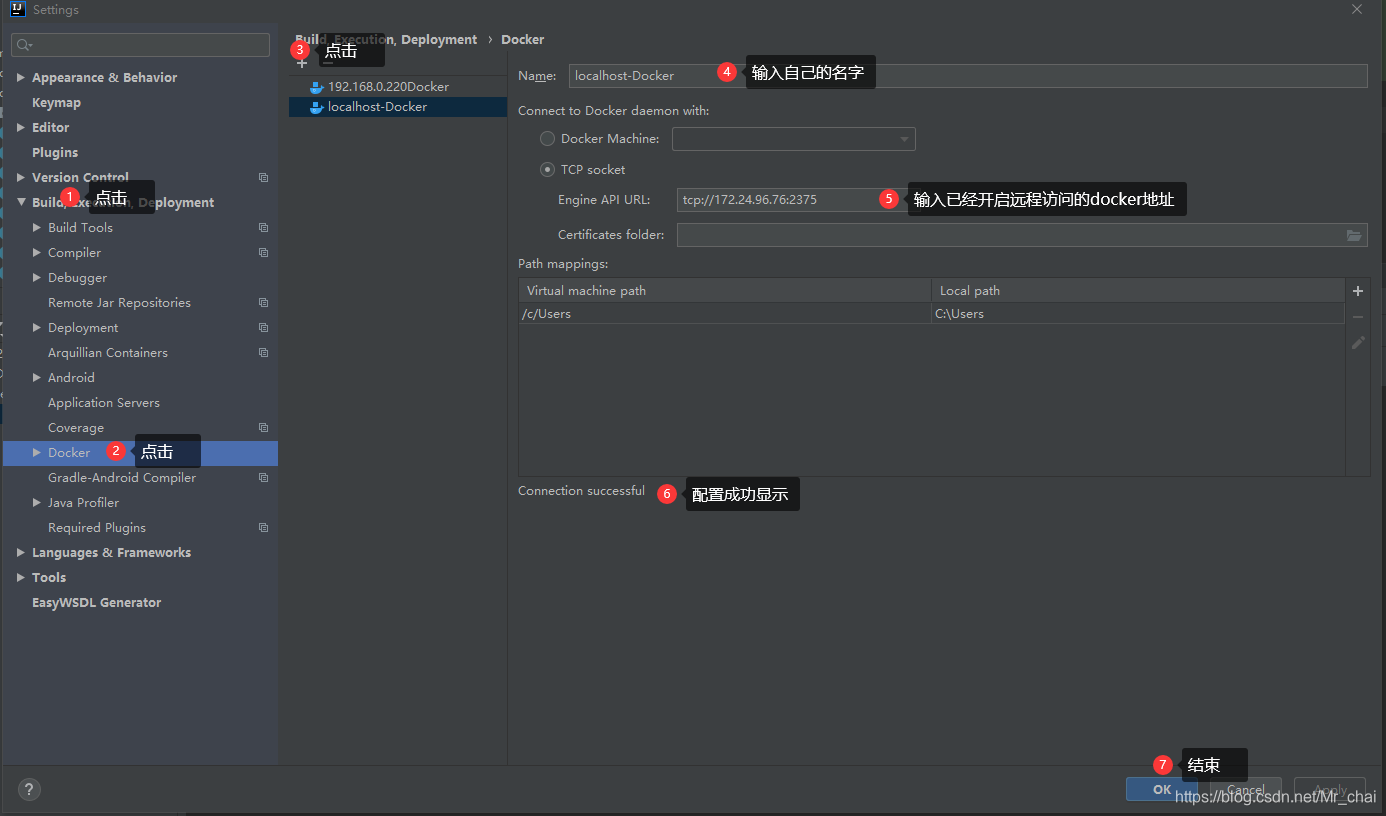
Task: Click the Local path column header
Action: tap(1138, 291)
